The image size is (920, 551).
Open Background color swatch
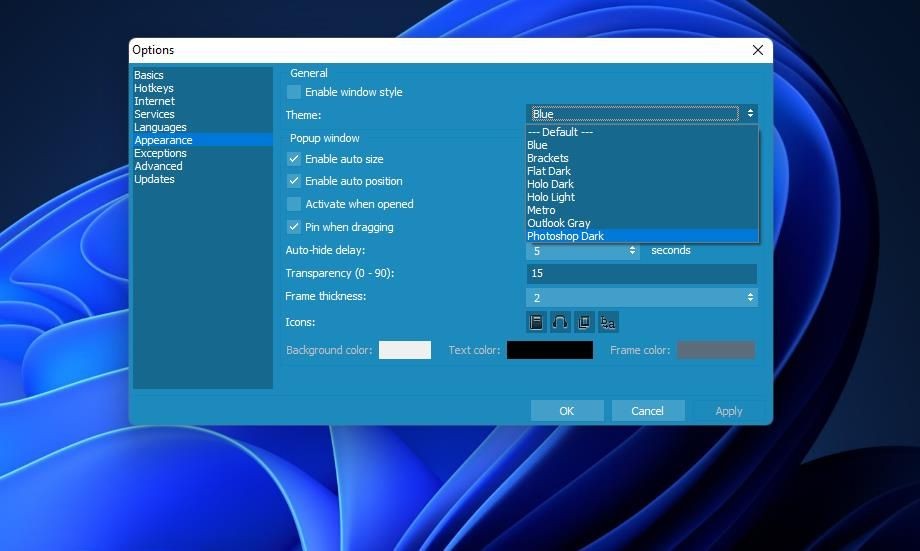(x=405, y=350)
